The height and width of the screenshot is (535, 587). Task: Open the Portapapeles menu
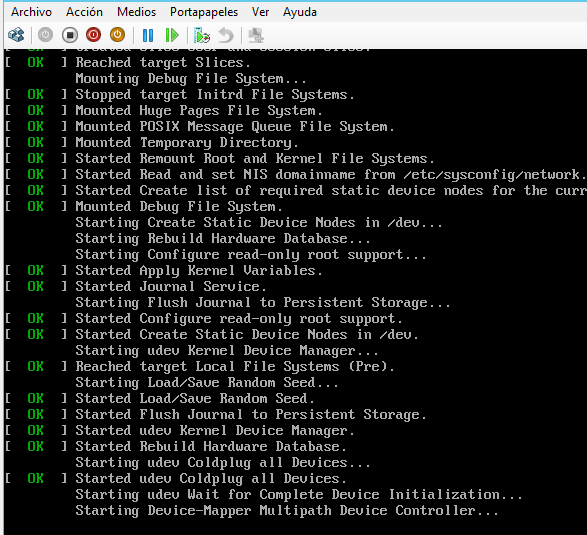pos(204,12)
